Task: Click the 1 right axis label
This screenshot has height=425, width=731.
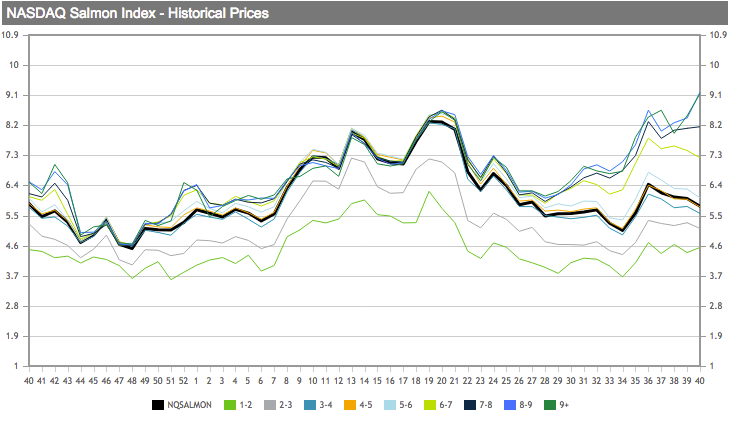Action: pos(712,366)
